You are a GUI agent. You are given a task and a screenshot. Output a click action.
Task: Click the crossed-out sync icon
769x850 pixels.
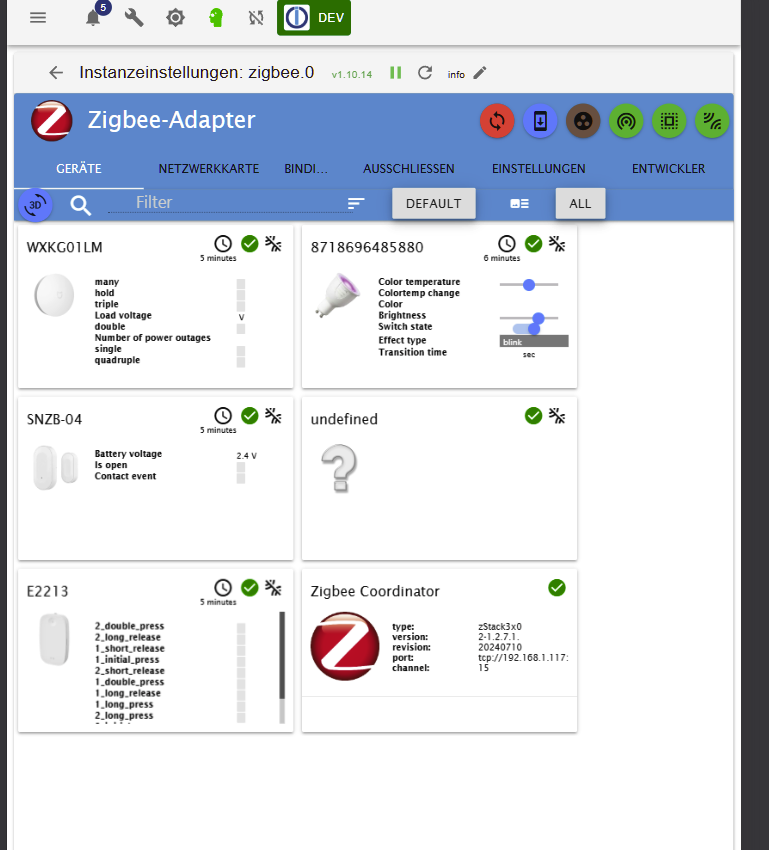256,18
